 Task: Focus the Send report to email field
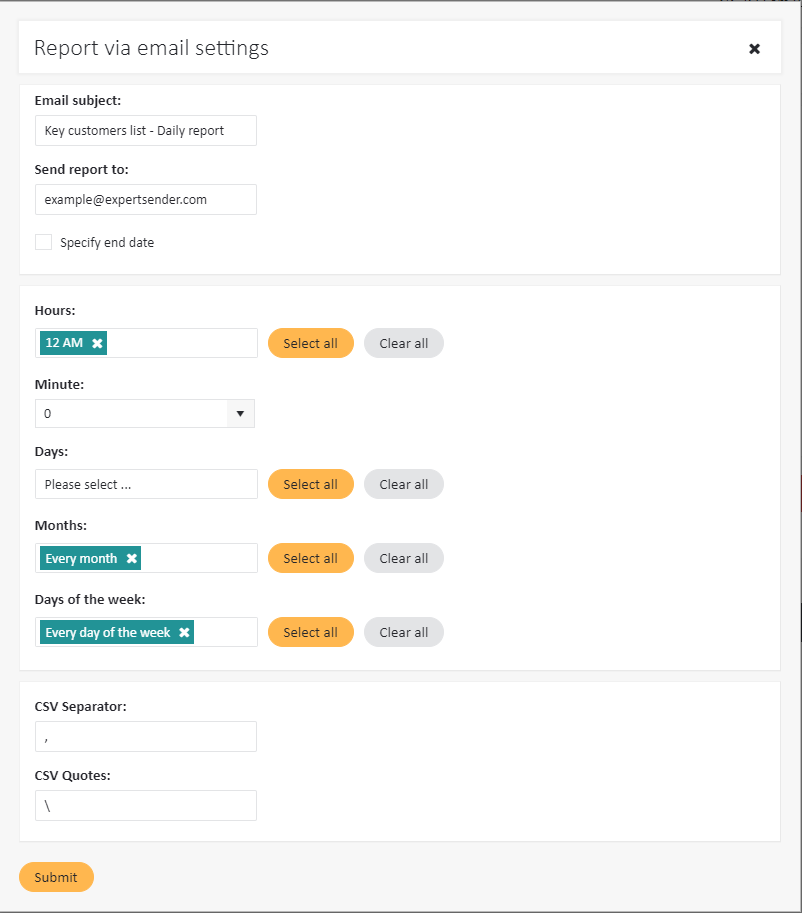coord(146,199)
